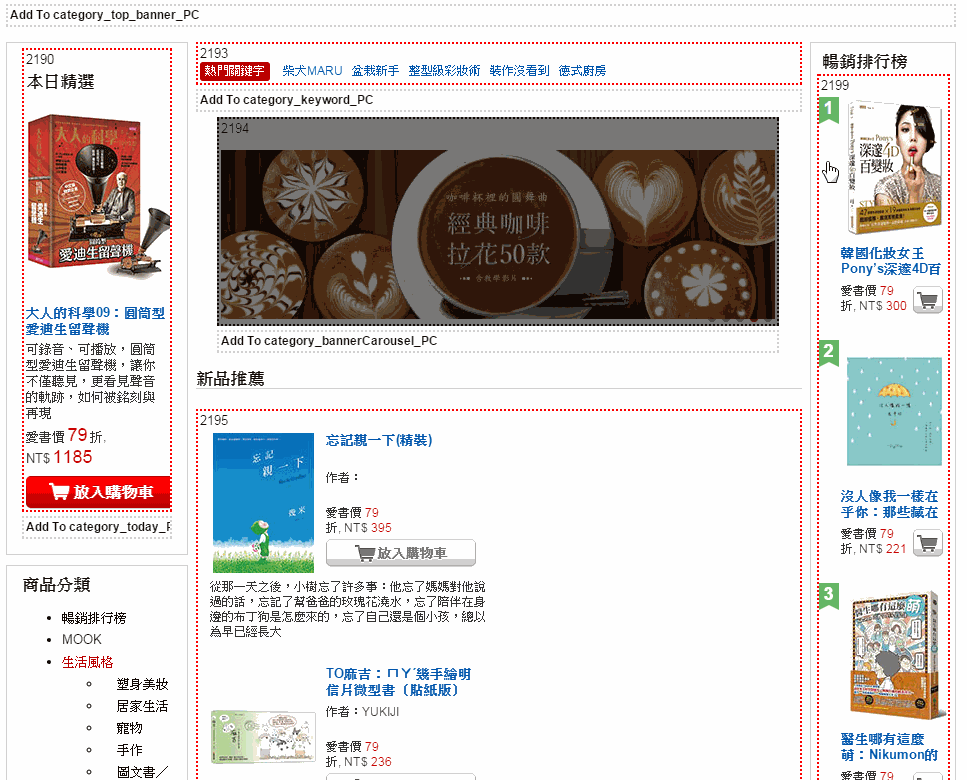This screenshot has width=967, height=780.
Task: Click rank 3 green badge in bestseller list
Action: 829,596
